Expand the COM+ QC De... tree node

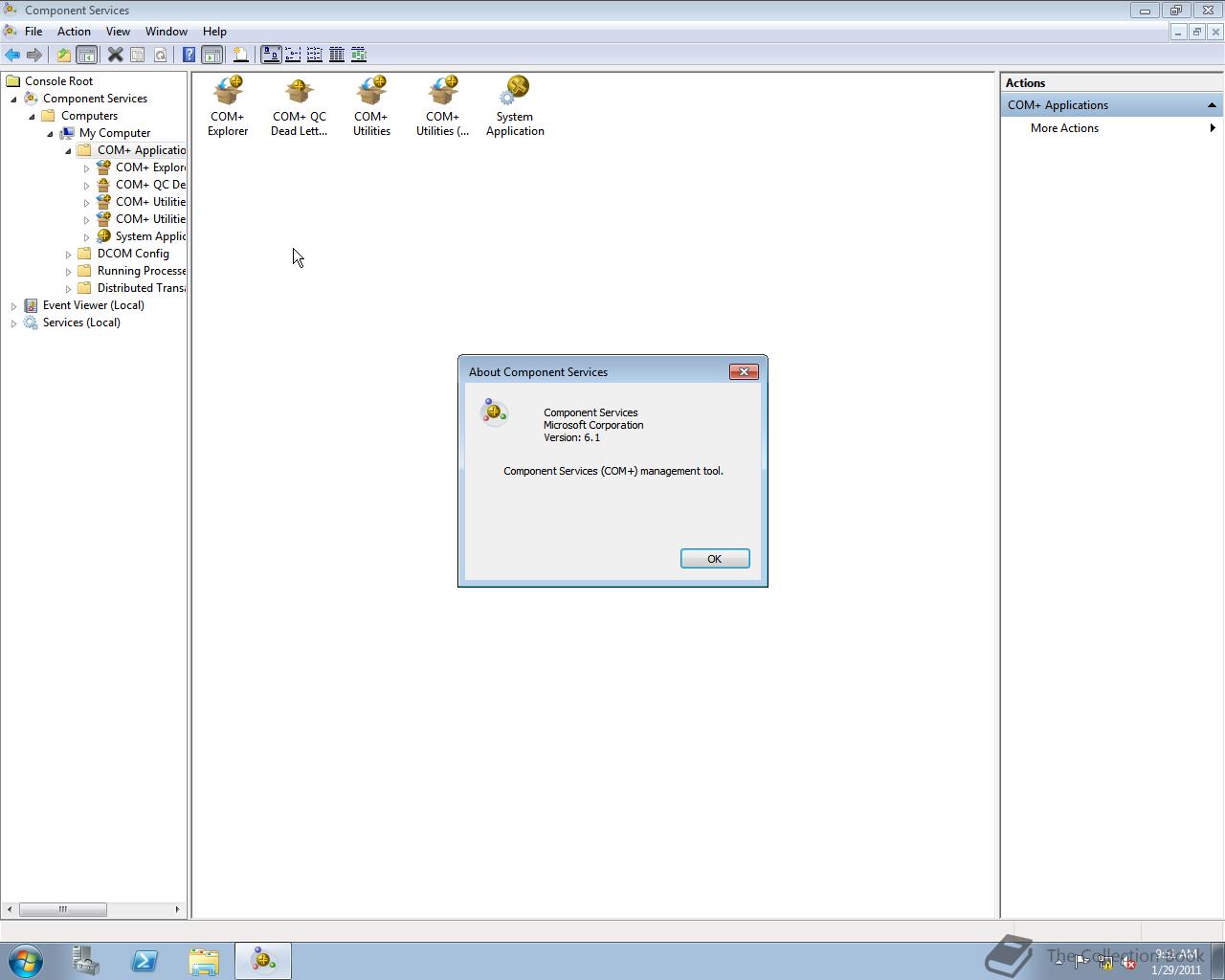point(87,185)
